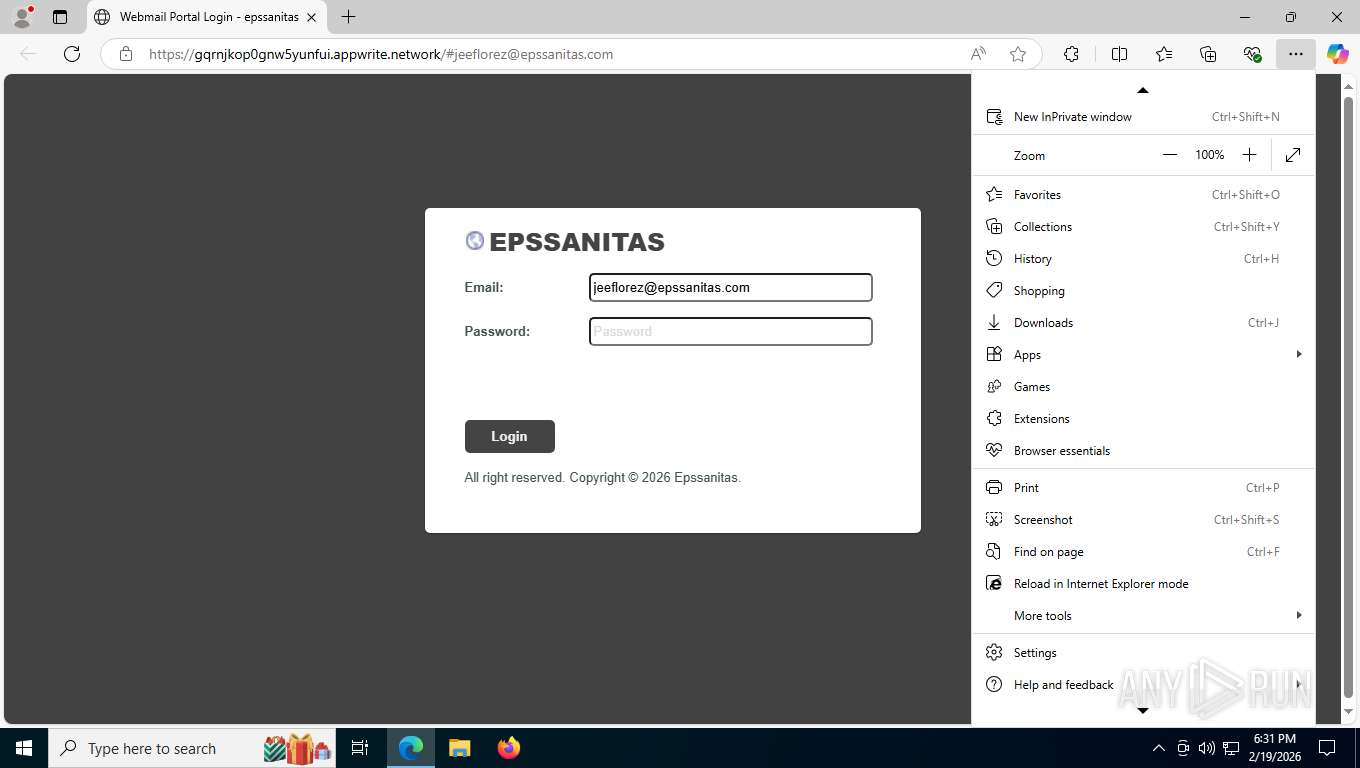Click the taskbar search box
Viewport: 1360px width, 768px height.
[192, 748]
